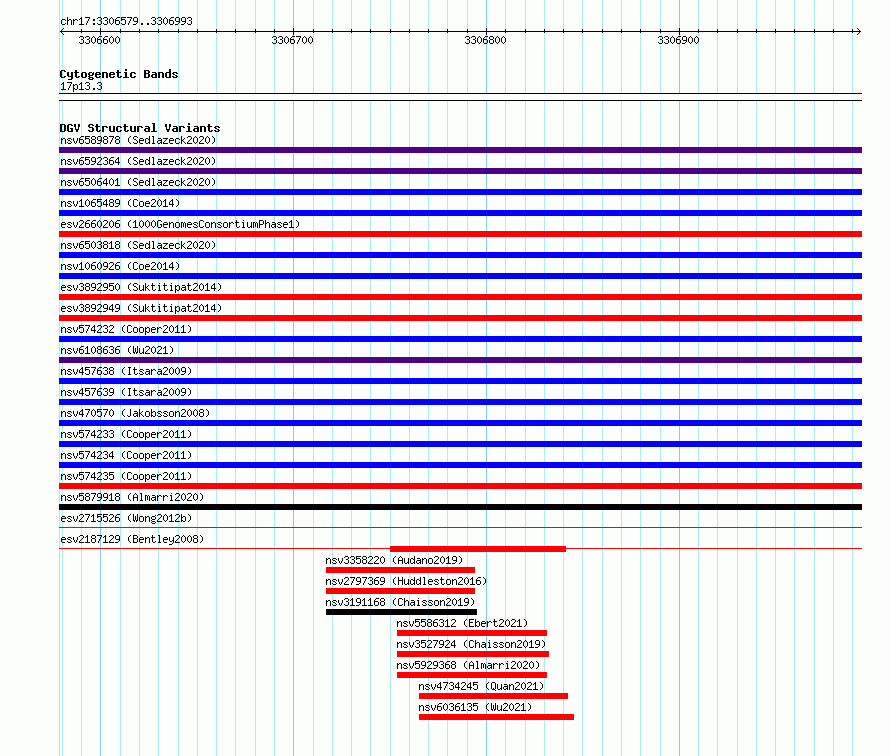Open variant nsv1060926 (Coe2014) label
The image size is (890, 756).
click(120, 266)
